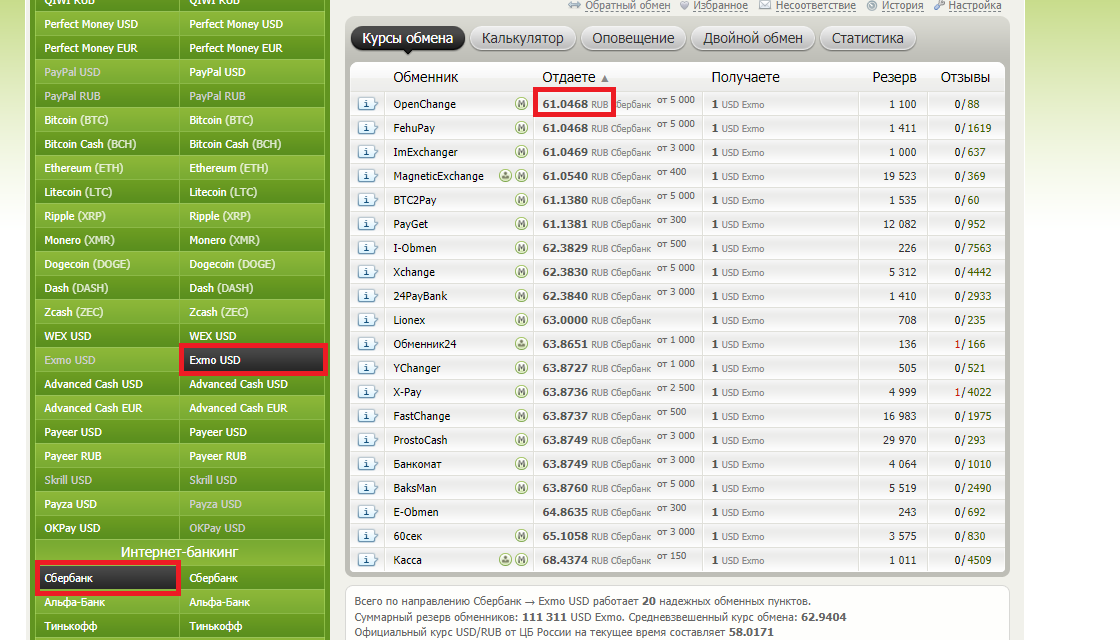Screen dimensions: 1120x640
Task: Click the info icon next to BTC2Pay
Action: [x=367, y=200]
